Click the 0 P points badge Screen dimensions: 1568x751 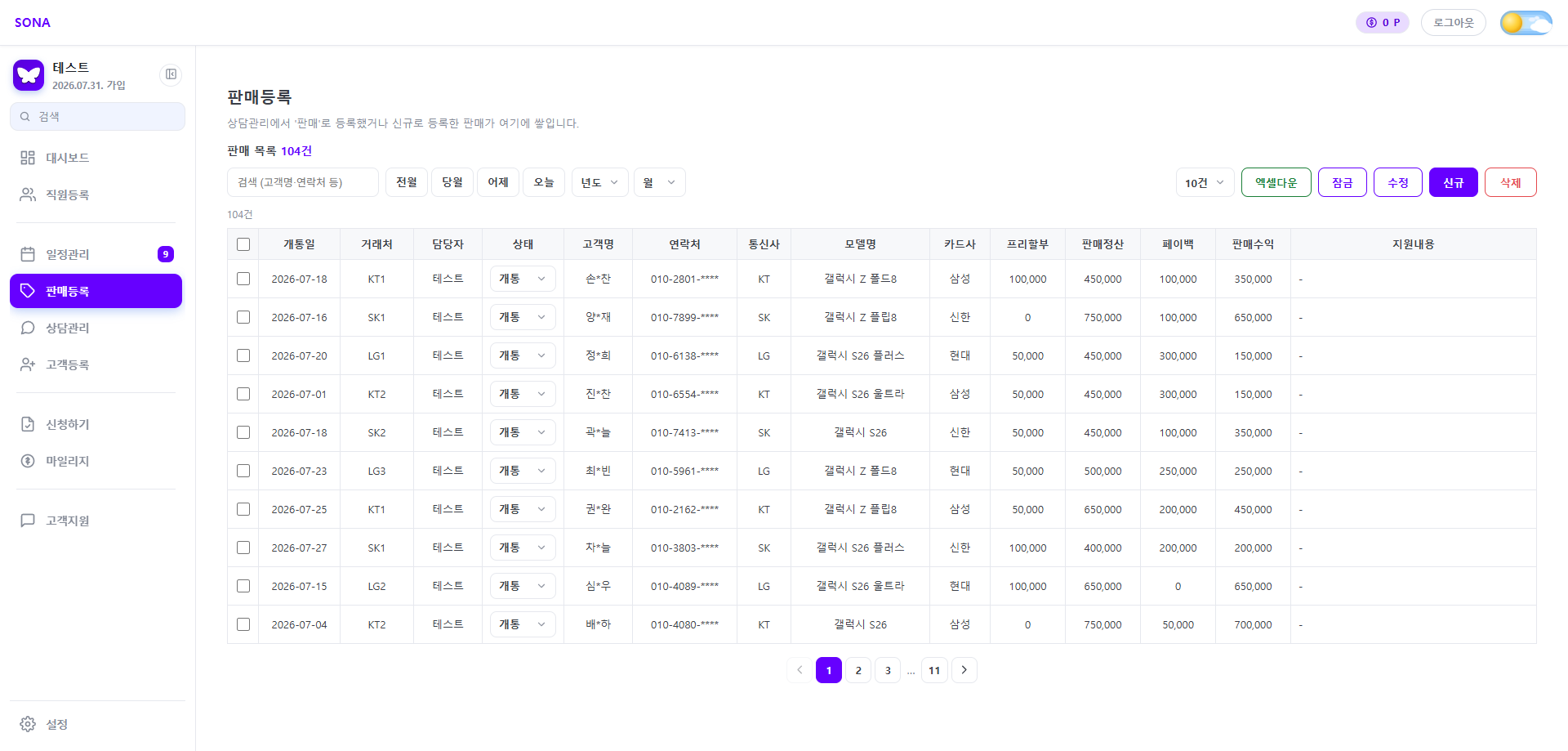point(1383,23)
